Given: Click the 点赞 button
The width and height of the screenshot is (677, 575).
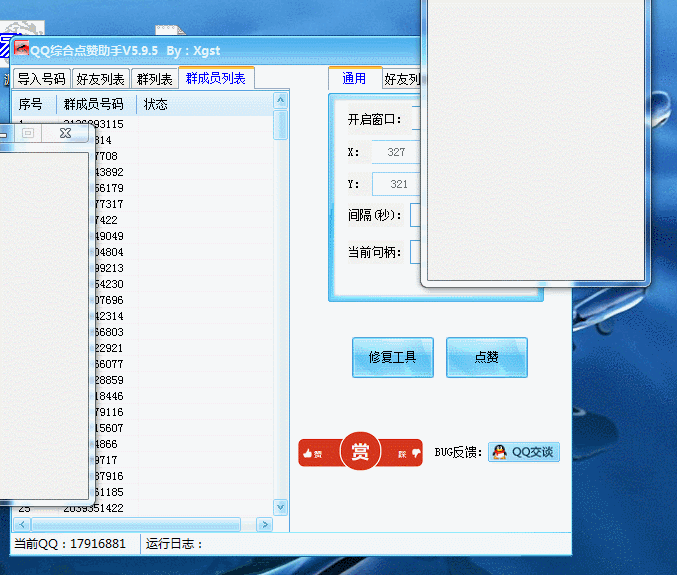Looking at the screenshot, I should tap(487, 357).
